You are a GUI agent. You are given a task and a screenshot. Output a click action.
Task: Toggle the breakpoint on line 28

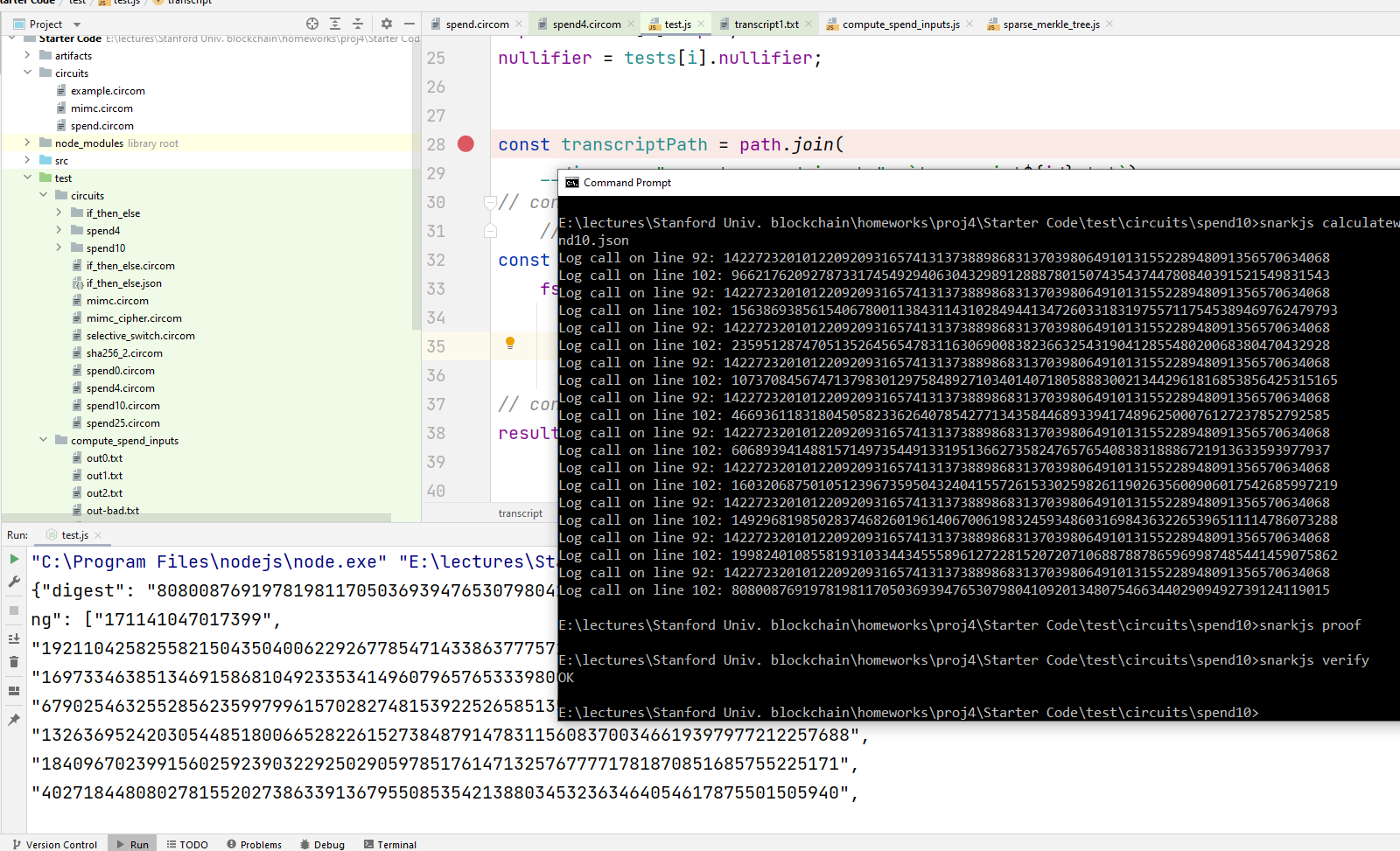[465, 144]
